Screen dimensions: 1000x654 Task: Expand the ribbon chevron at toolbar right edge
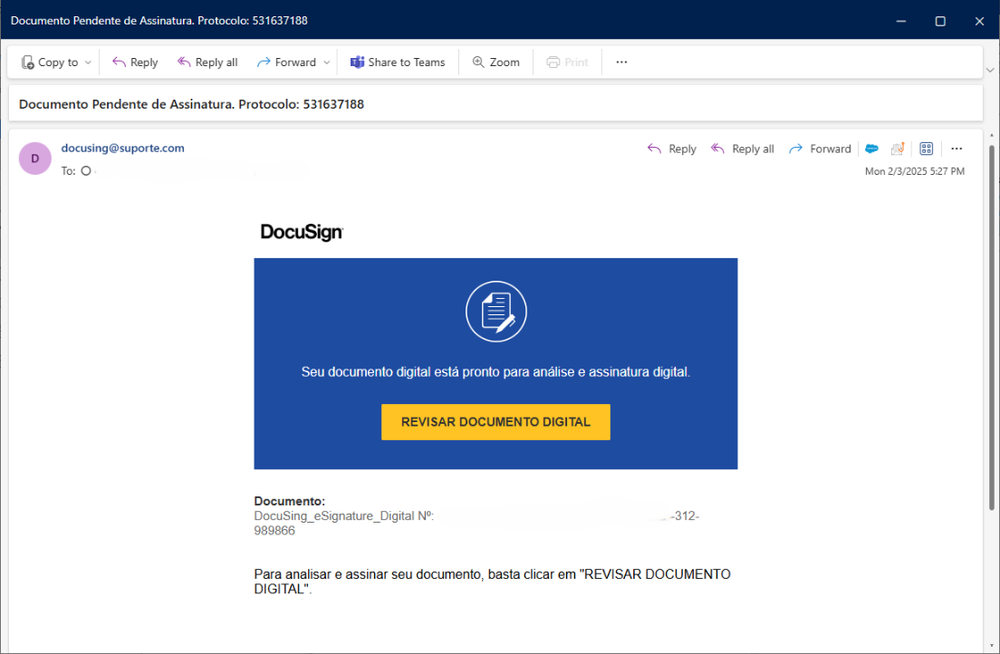click(x=990, y=70)
